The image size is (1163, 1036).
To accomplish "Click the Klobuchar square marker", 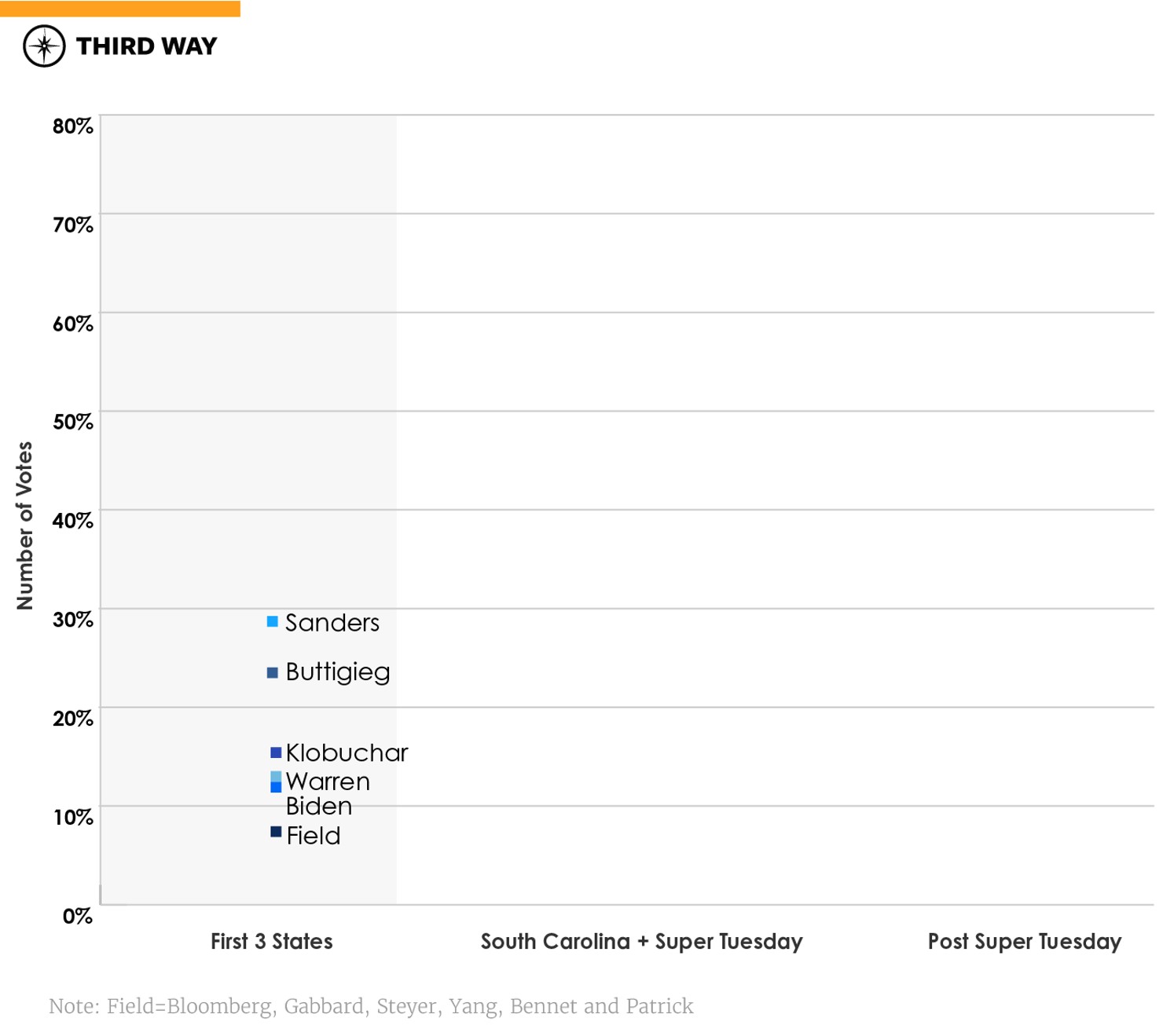I will (276, 752).
